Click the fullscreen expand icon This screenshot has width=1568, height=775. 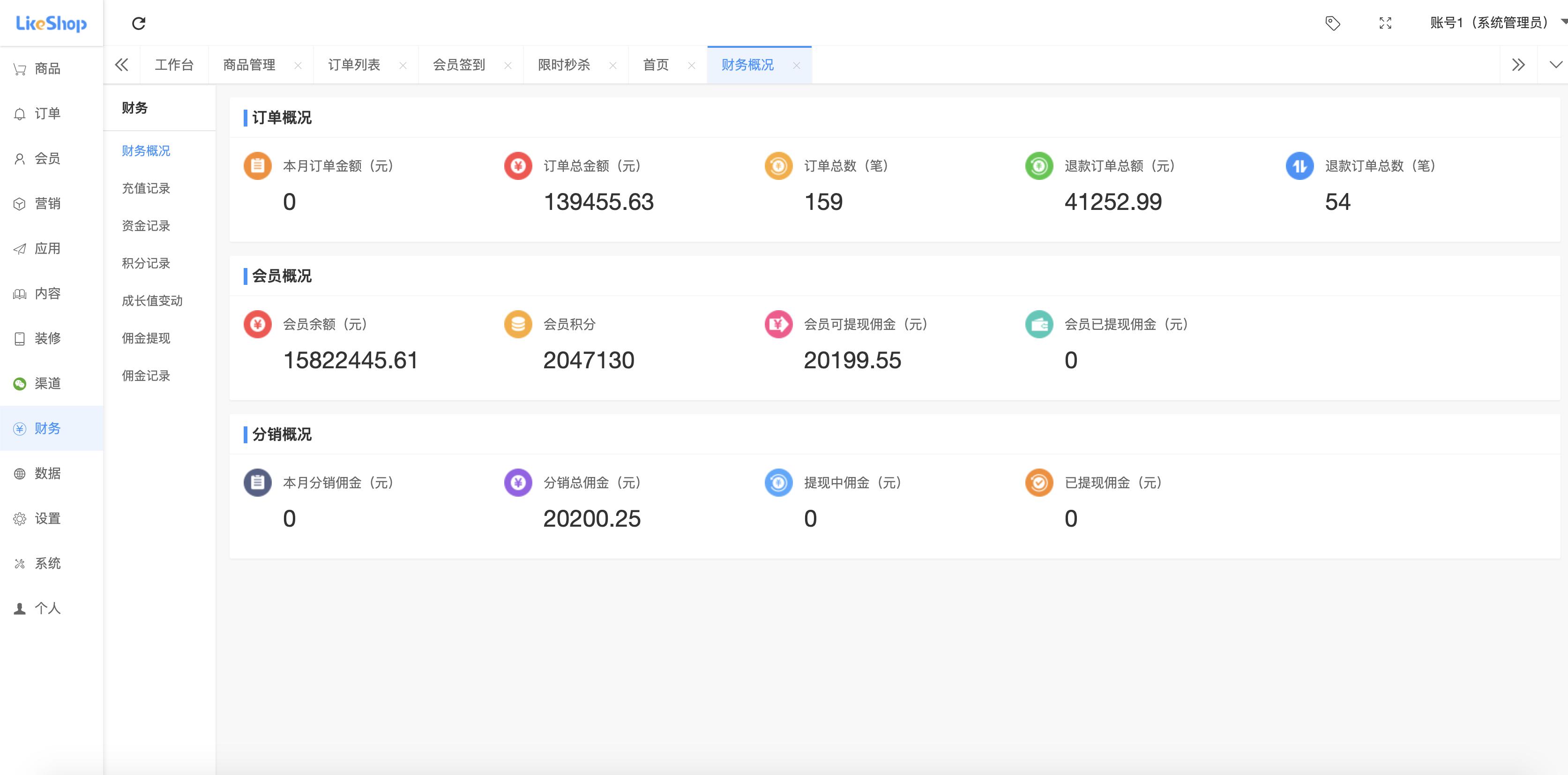click(1386, 23)
